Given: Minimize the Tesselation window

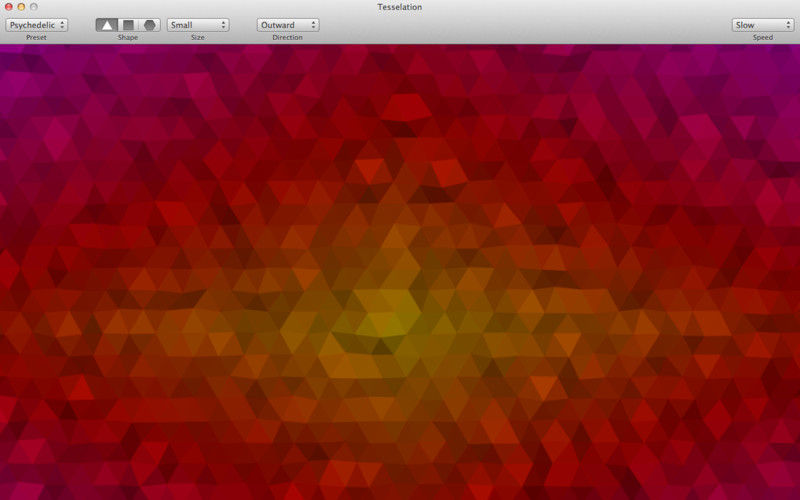Looking at the screenshot, I should (21, 7).
